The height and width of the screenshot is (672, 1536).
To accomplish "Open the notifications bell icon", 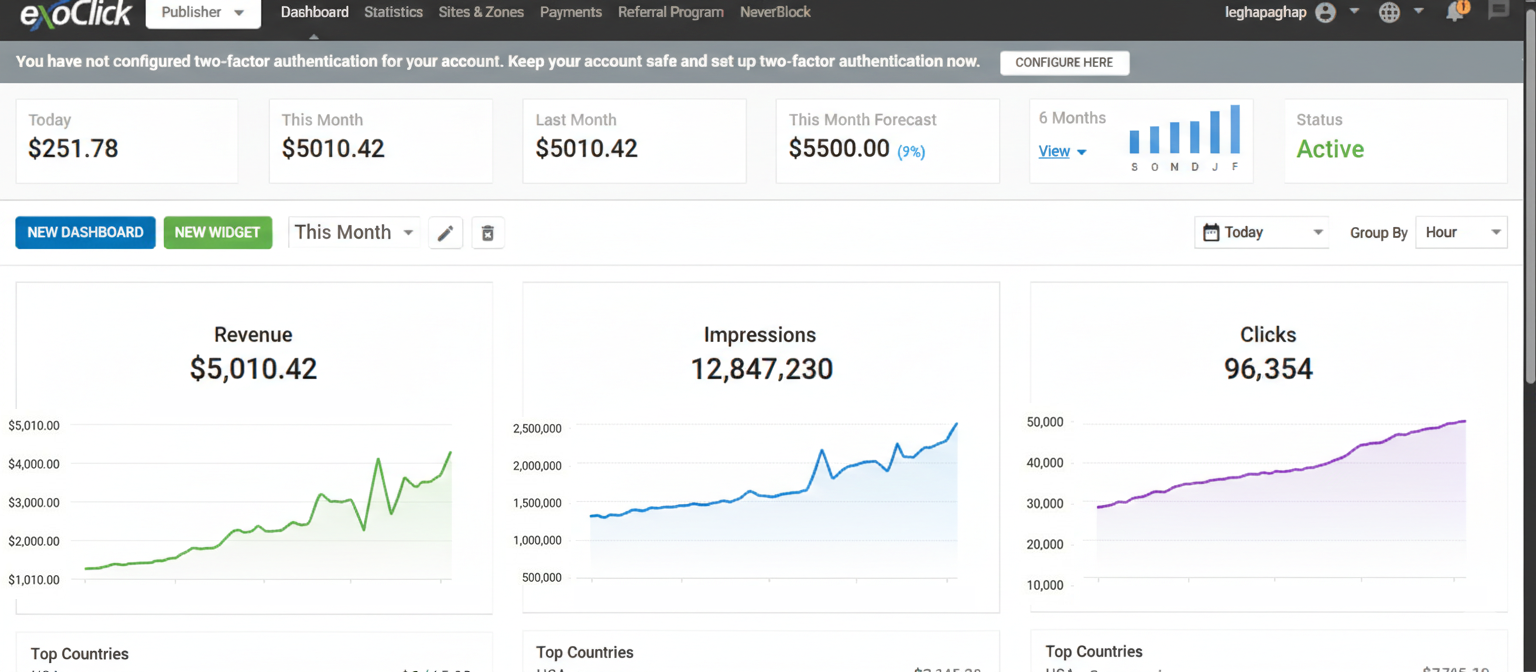I will point(1454,12).
